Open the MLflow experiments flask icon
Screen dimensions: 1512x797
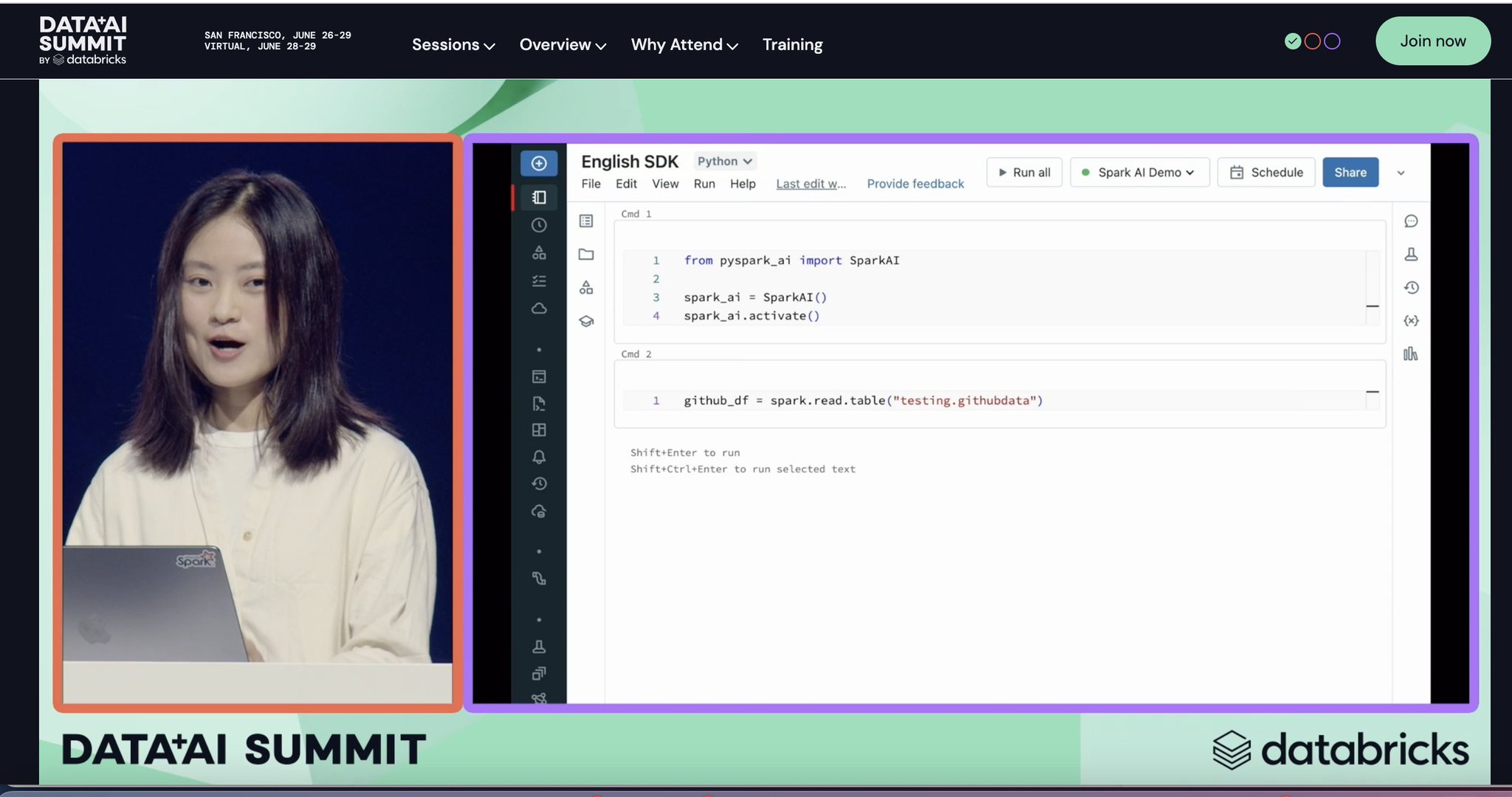1411,254
